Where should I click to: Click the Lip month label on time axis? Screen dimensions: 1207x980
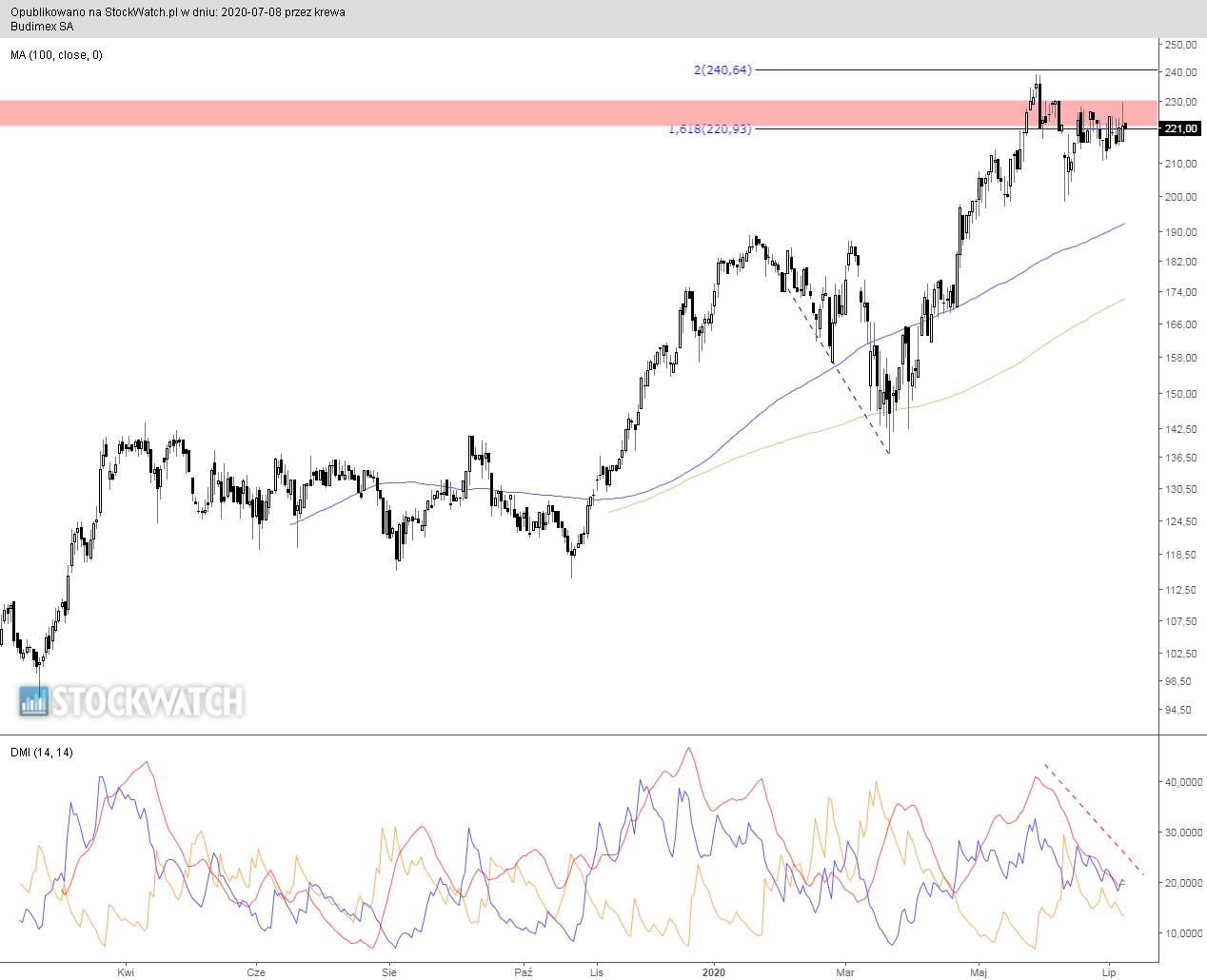pyautogui.click(x=1109, y=972)
